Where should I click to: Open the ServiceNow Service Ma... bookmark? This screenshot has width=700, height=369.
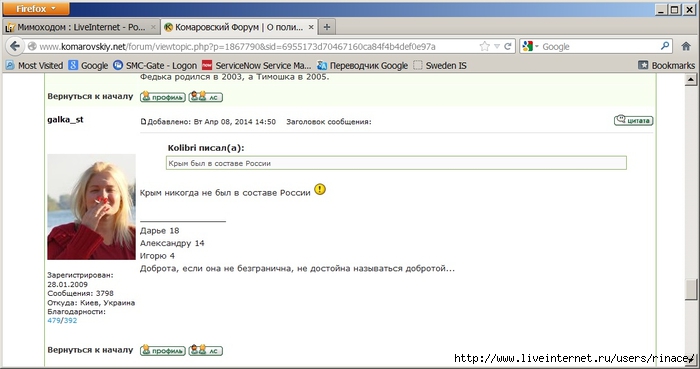tap(257, 66)
